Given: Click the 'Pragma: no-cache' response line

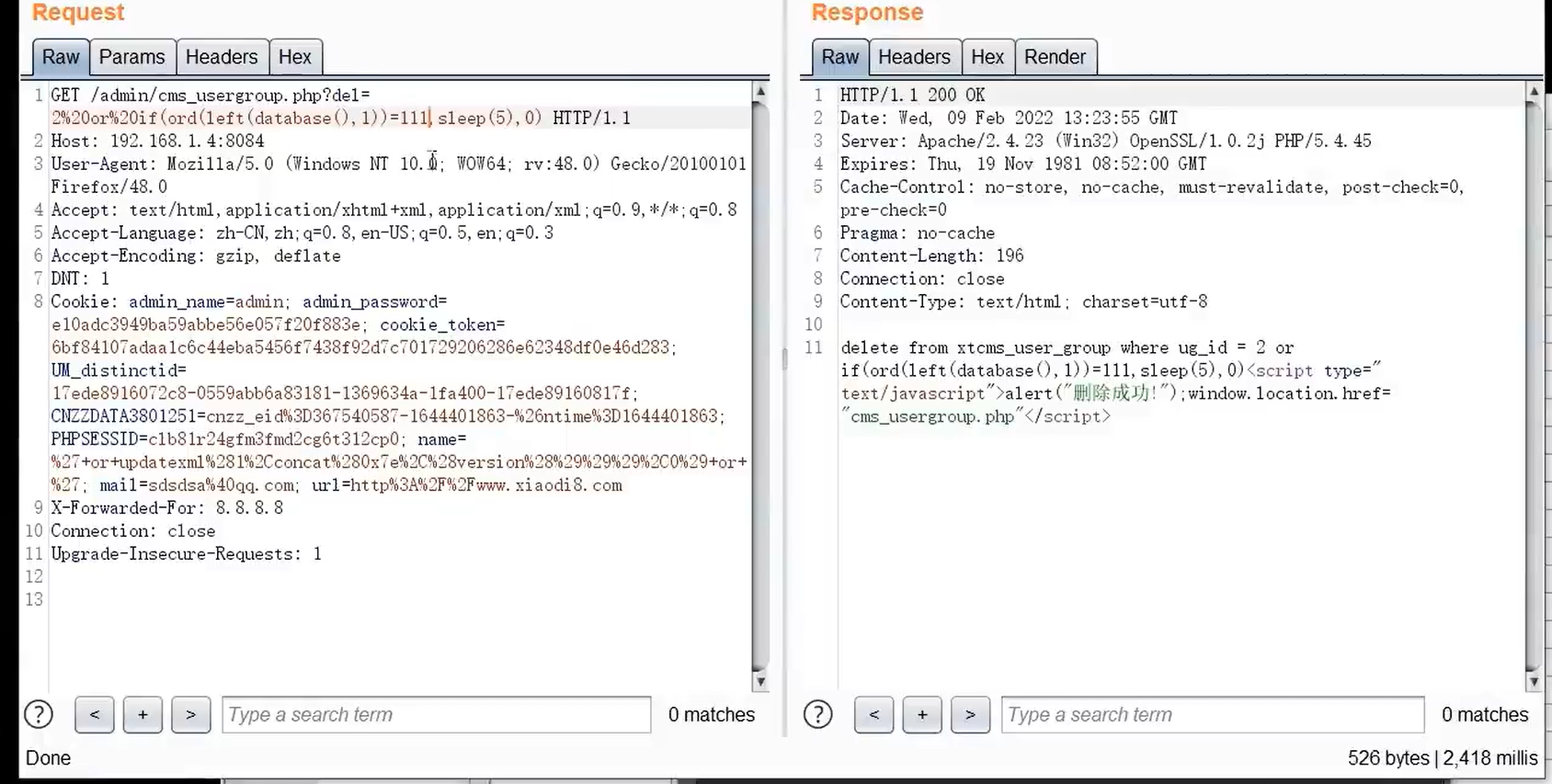Looking at the screenshot, I should click(917, 233).
